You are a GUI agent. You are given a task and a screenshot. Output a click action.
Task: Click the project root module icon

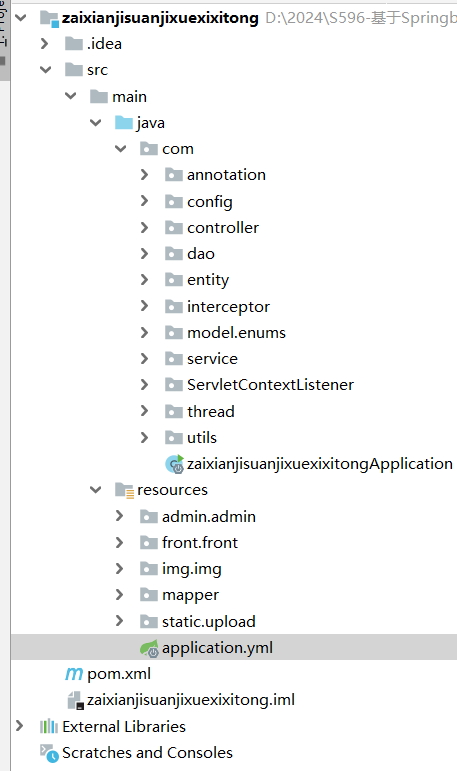(49, 18)
